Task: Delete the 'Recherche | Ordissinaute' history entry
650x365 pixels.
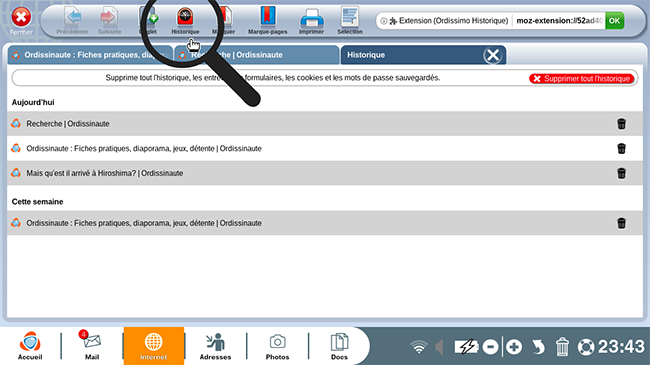Action: 621,124
